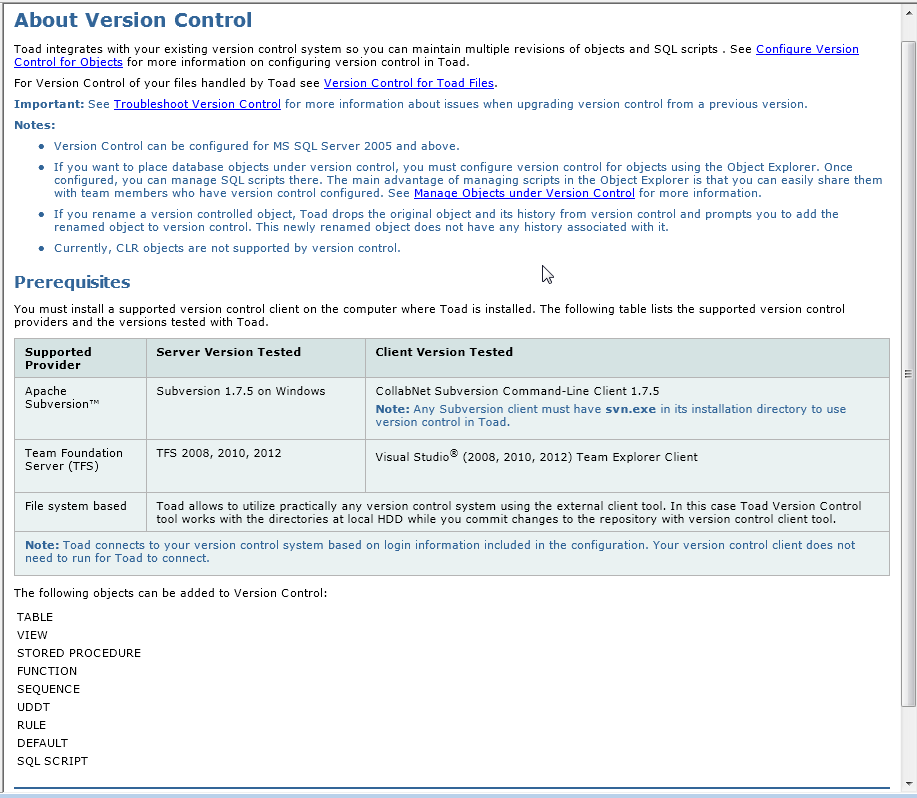The width and height of the screenshot is (917, 798).
Task: Follow the Troubleshoot Version Control link
Action: pos(197,104)
